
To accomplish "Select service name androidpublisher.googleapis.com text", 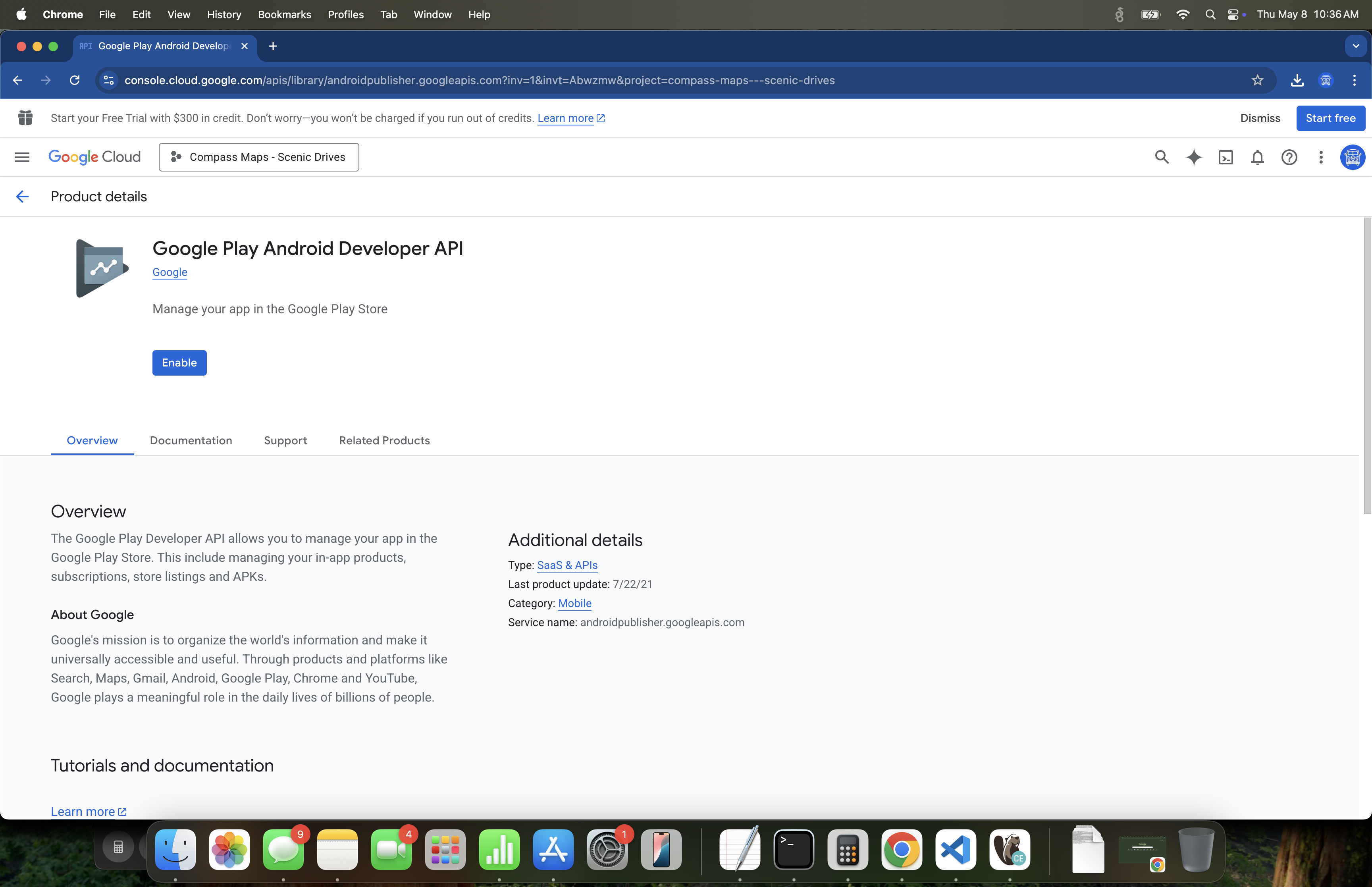I will point(662,622).
